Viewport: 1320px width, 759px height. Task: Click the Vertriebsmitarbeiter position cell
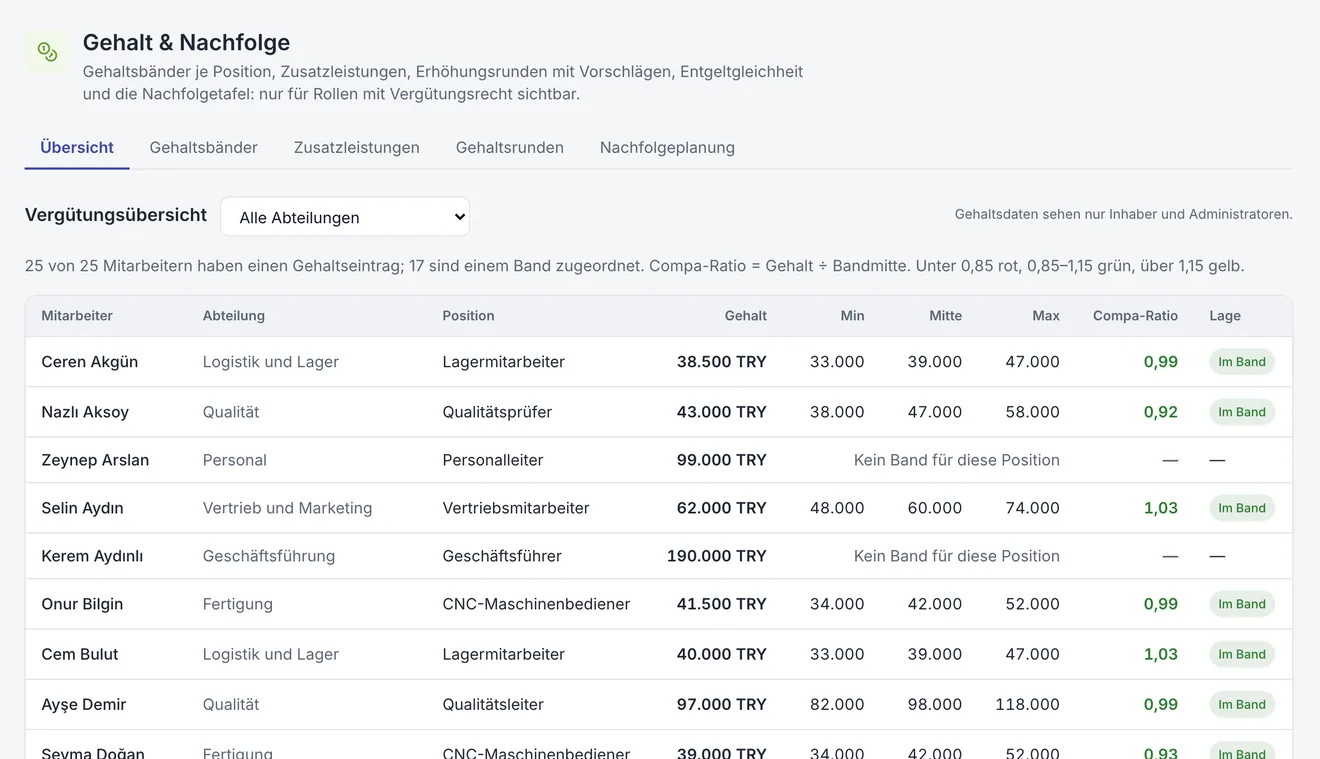pos(516,508)
